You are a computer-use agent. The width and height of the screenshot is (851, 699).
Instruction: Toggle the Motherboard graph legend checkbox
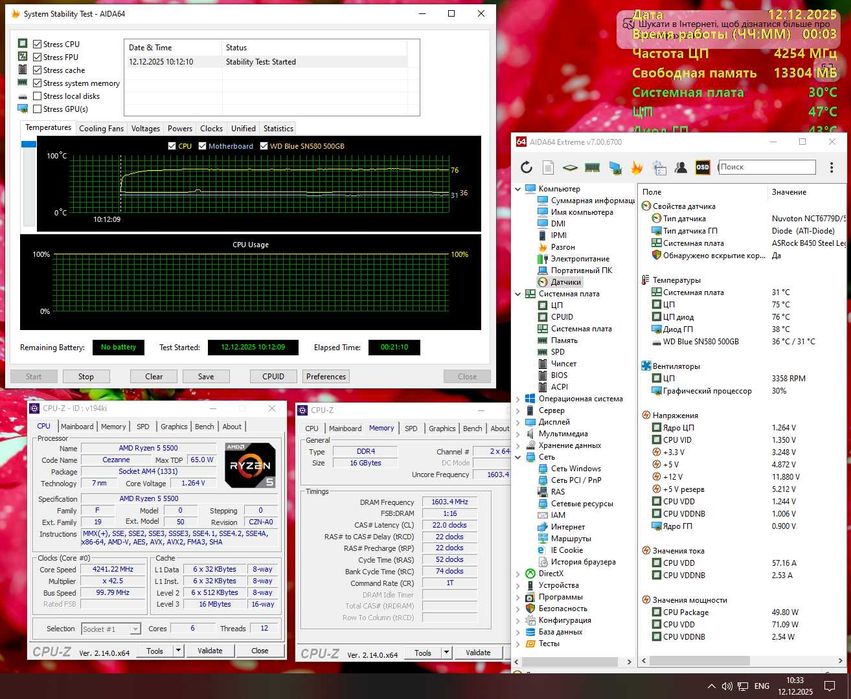202,146
